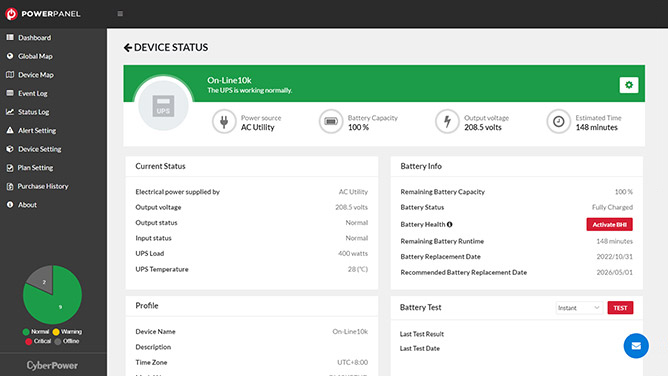This screenshot has height=376, width=668.
Task: Click the Critical red legend dot
Action: pyautogui.click(x=29, y=341)
